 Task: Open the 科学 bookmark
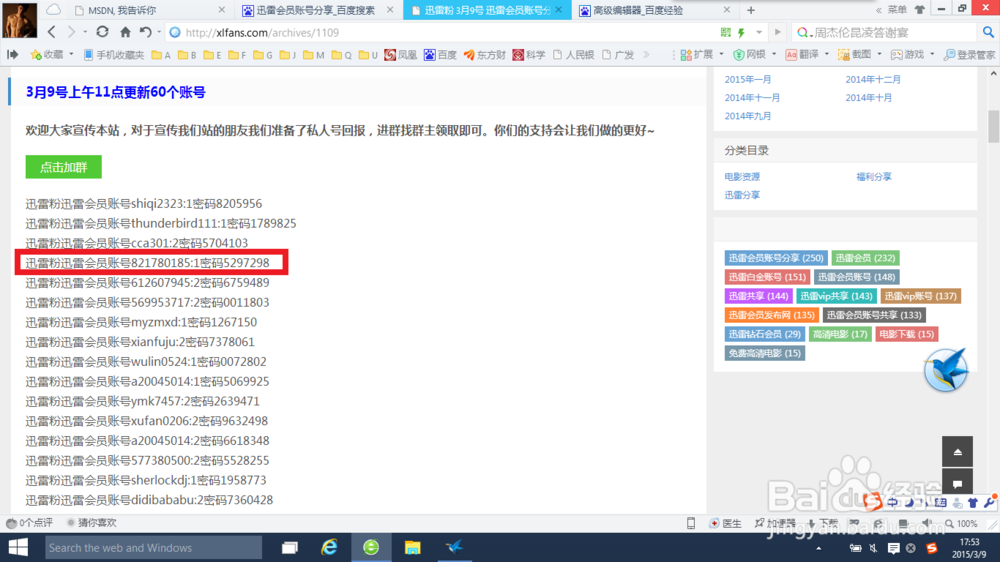529,55
